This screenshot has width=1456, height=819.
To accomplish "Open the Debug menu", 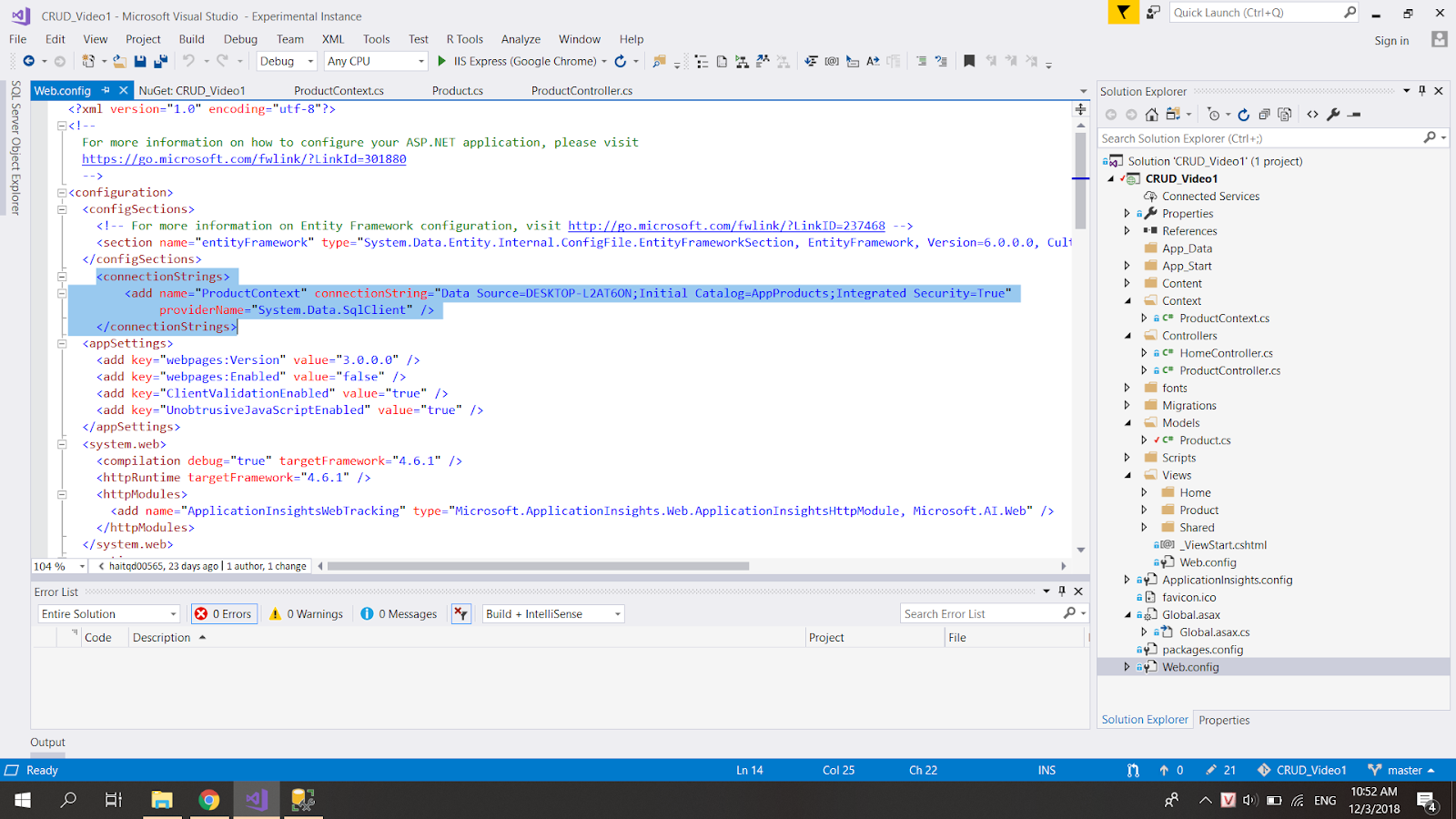I will (240, 39).
